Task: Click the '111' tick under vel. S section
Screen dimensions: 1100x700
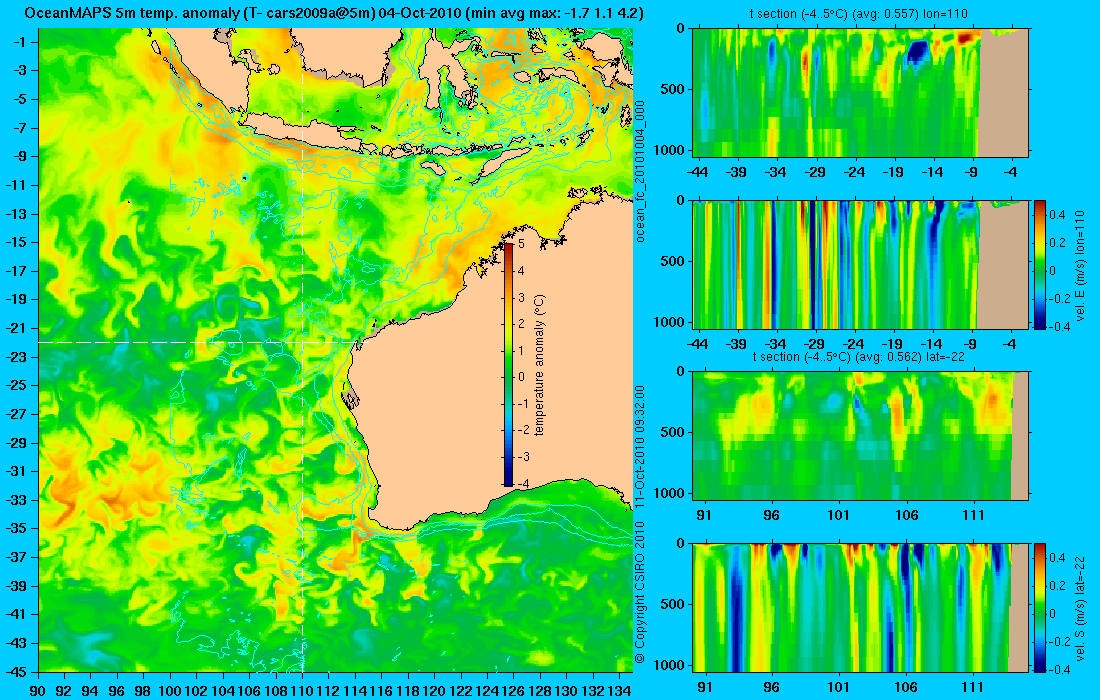Action: tap(973, 687)
